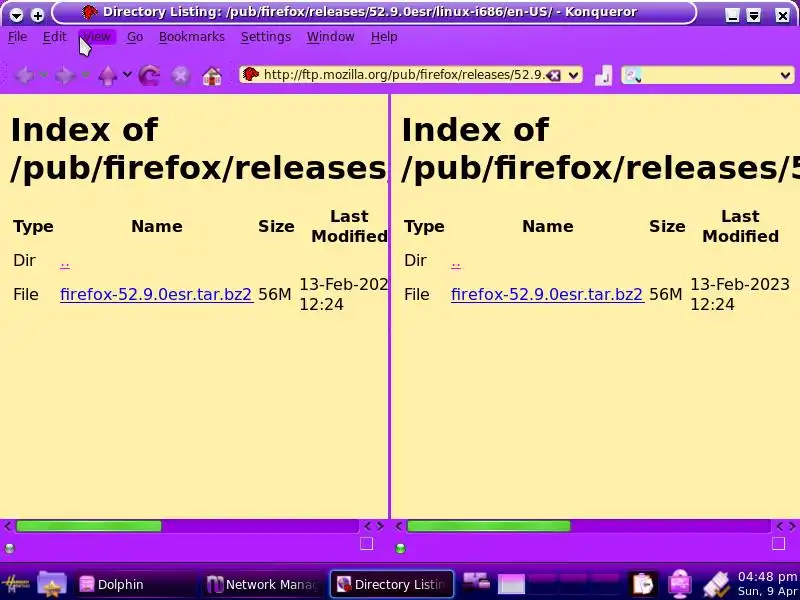Clear the location bar text
The width and height of the screenshot is (800, 600).
pyautogui.click(x=554, y=76)
